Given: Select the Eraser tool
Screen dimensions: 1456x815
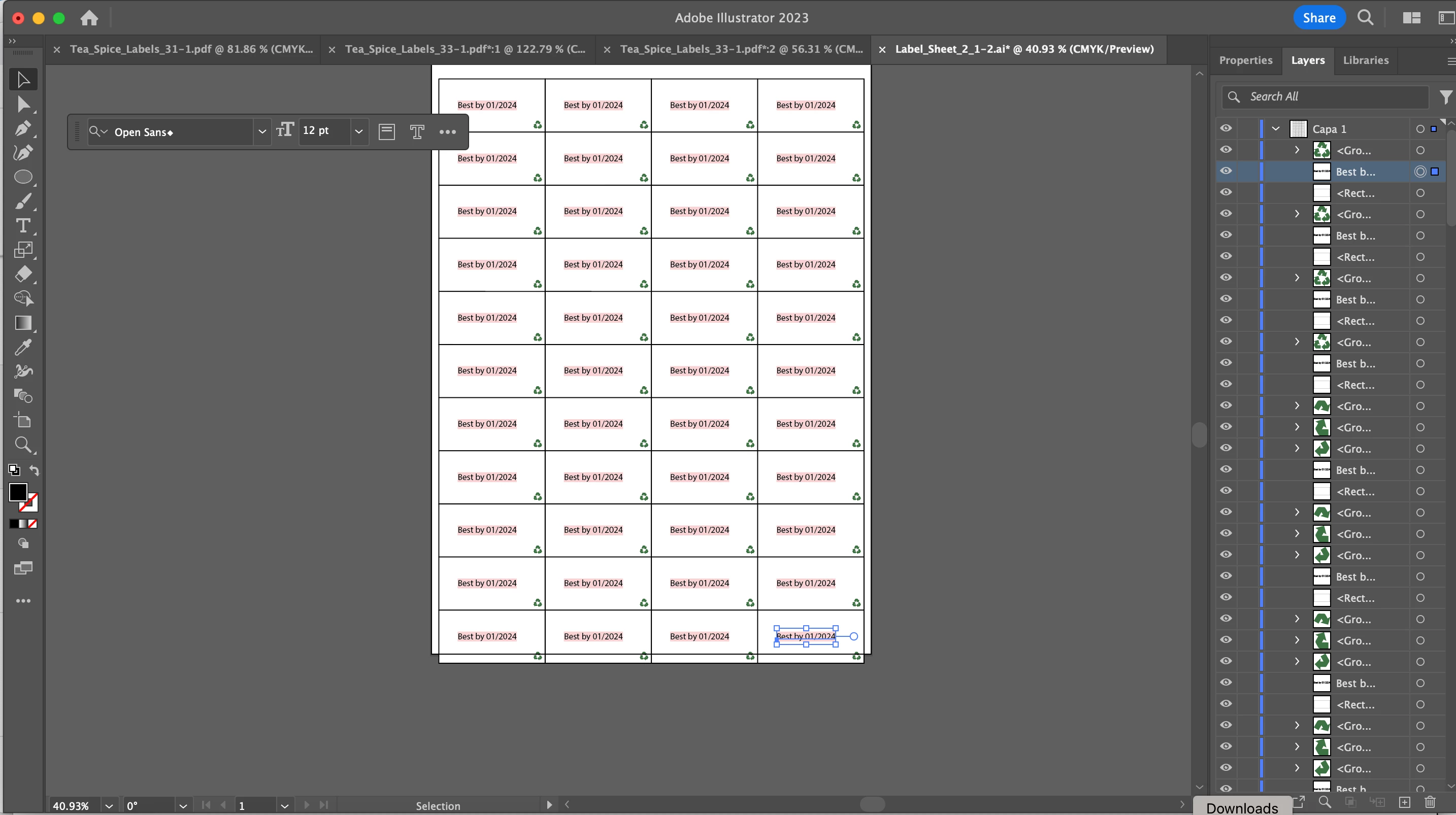Looking at the screenshot, I should click(23, 274).
